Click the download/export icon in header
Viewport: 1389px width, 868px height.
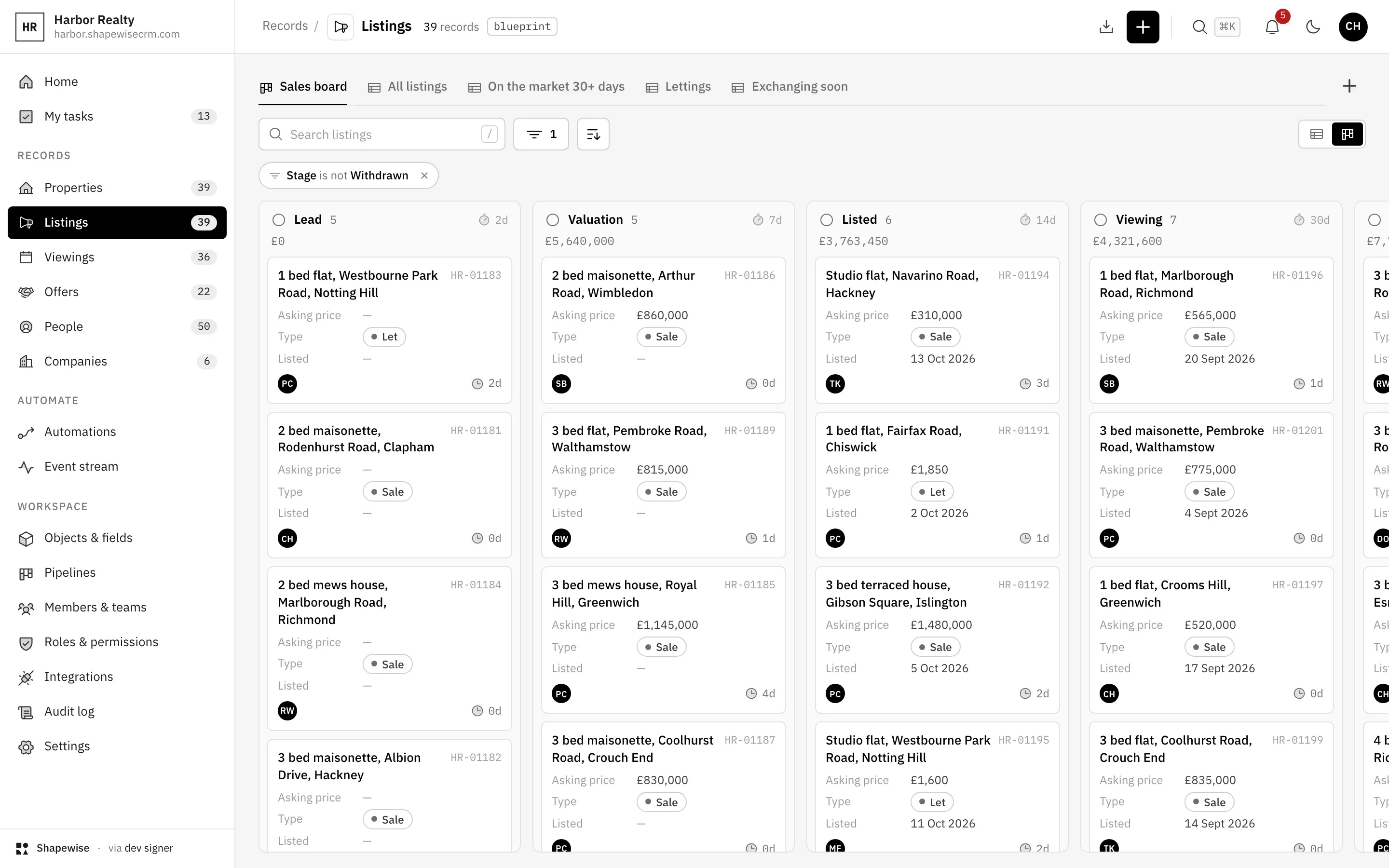point(1106,27)
